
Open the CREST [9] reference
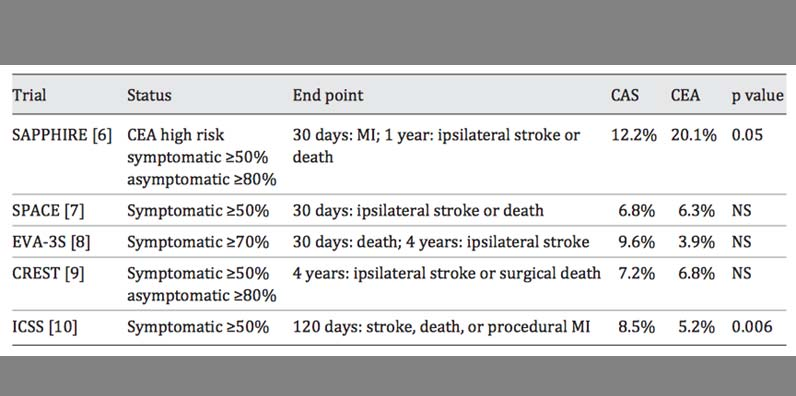click(x=49, y=274)
